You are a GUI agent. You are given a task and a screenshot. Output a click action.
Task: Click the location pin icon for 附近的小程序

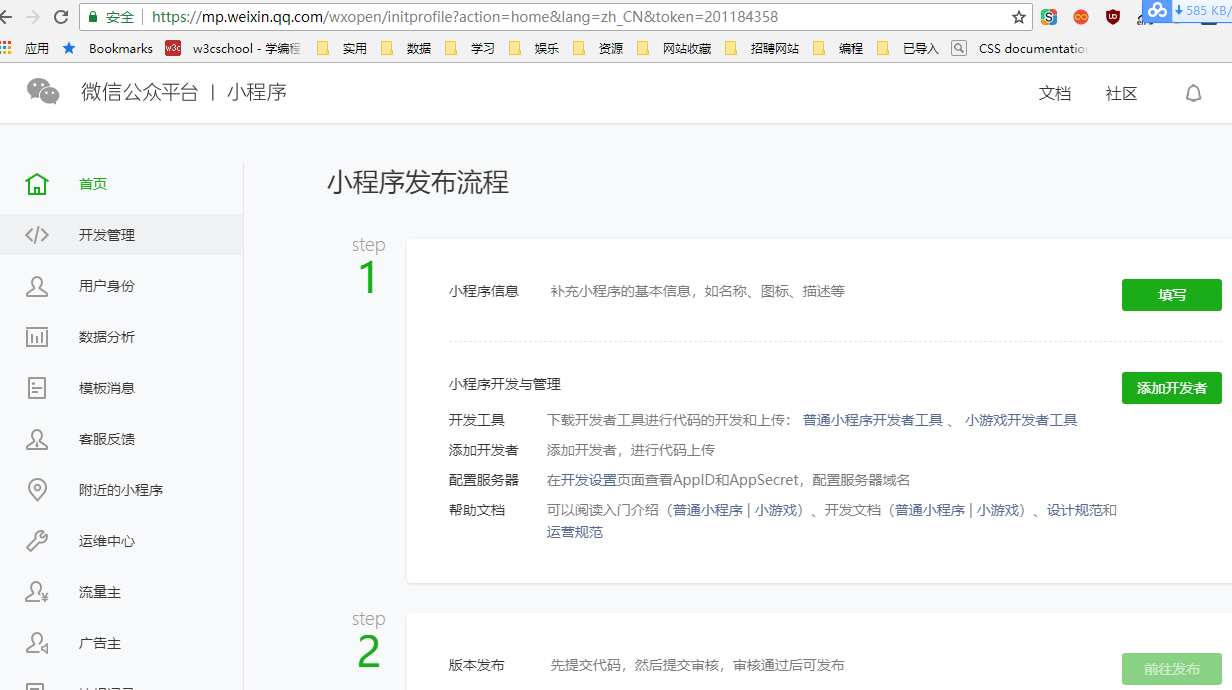[x=37, y=490]
